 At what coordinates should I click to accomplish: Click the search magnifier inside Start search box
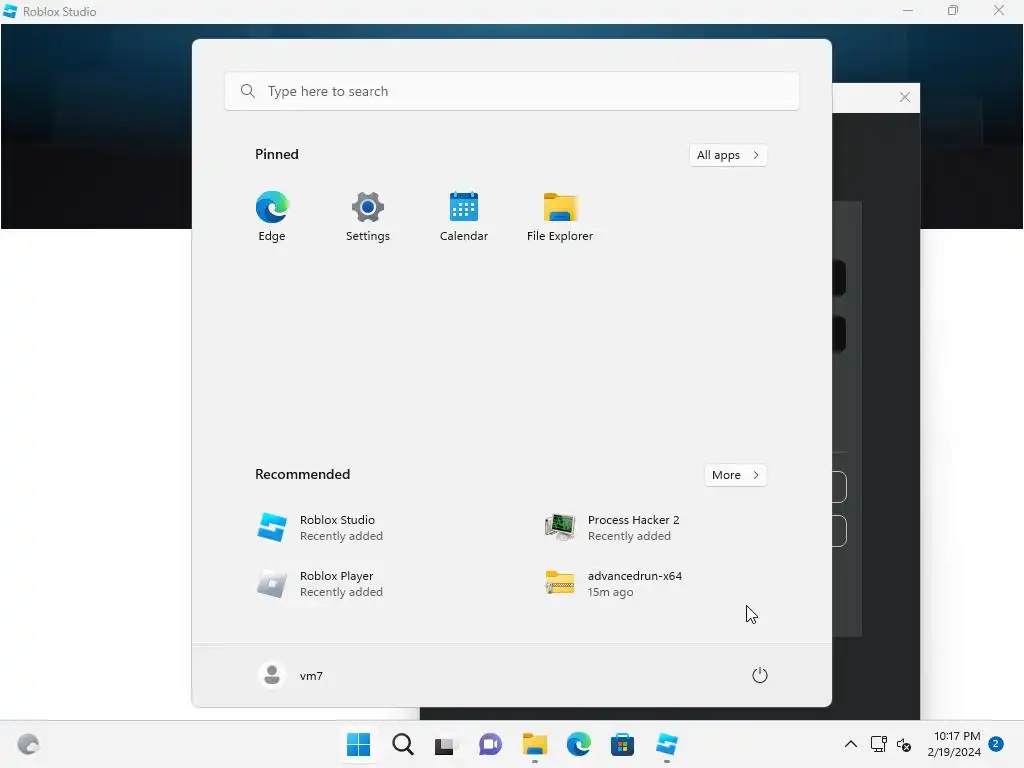(248, 91)
